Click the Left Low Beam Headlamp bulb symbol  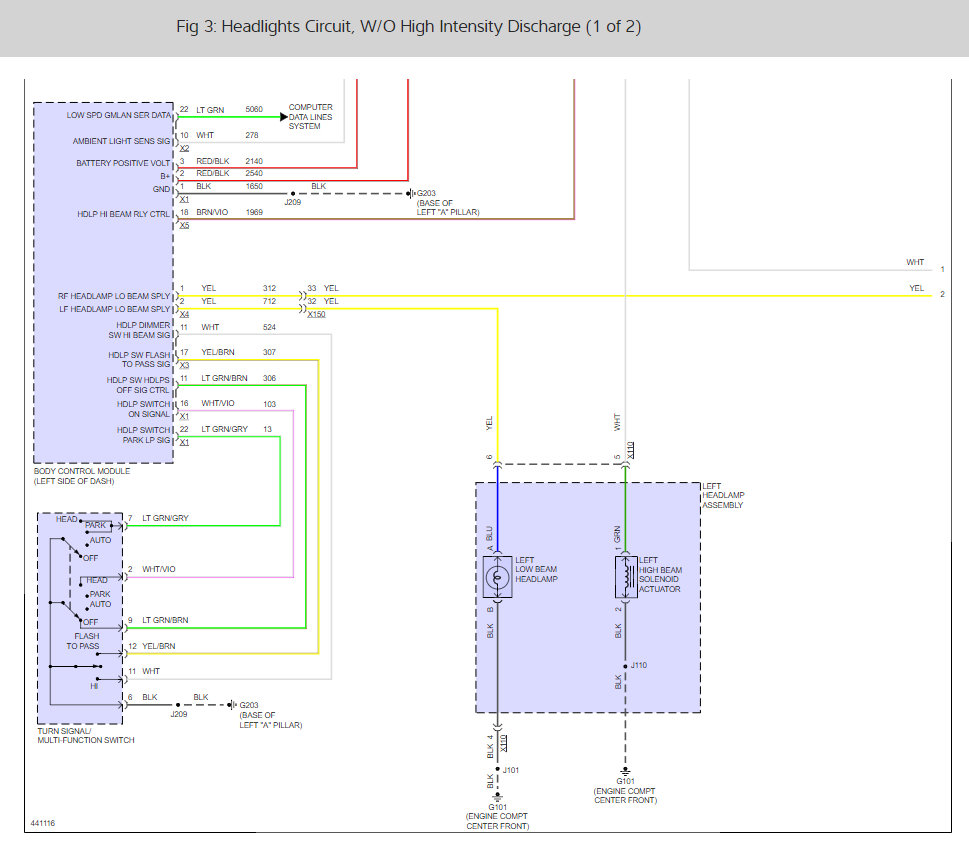pyautogui.click(x=497, y=577)
